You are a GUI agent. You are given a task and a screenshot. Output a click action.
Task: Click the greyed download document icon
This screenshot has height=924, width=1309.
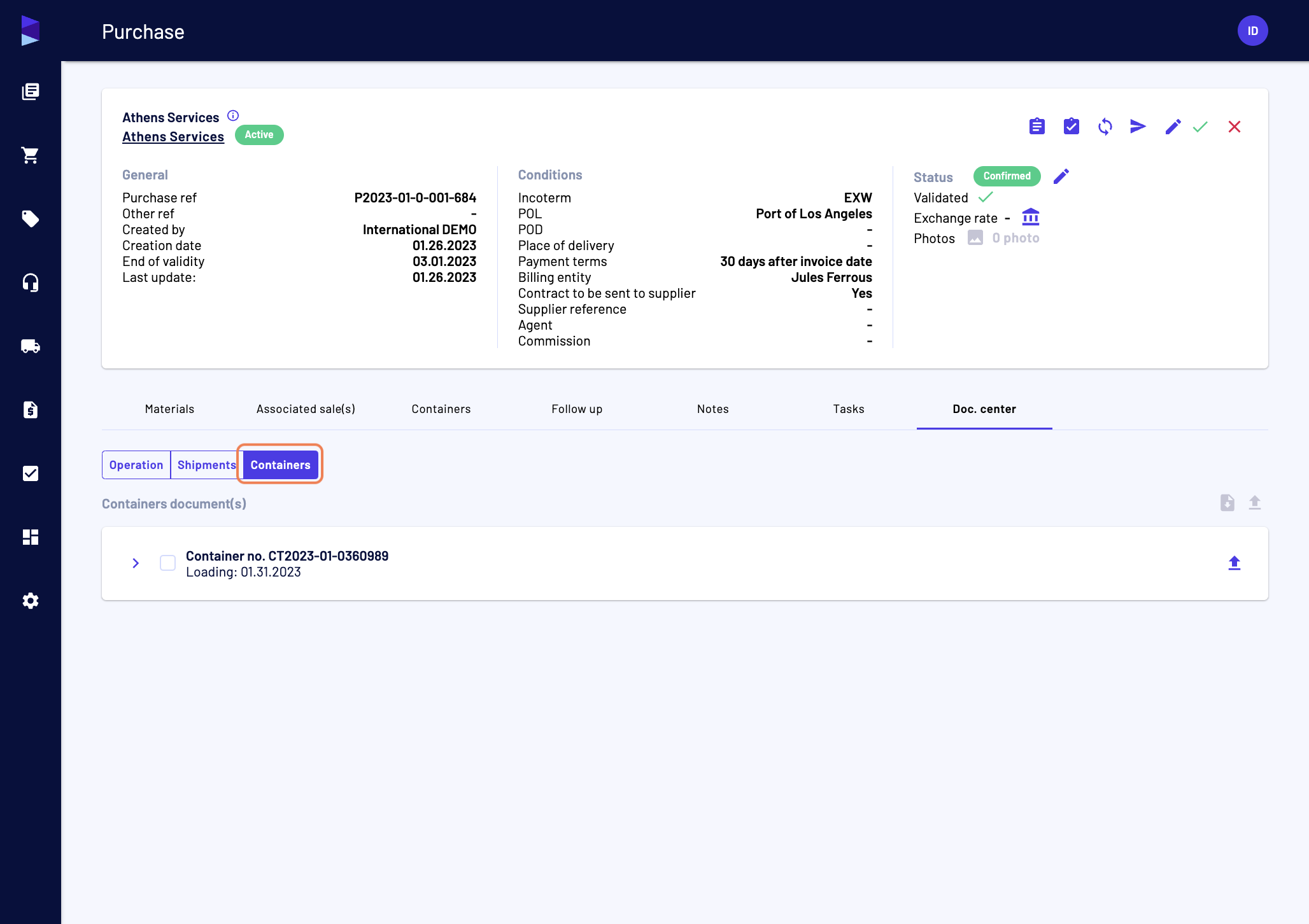1228,503
